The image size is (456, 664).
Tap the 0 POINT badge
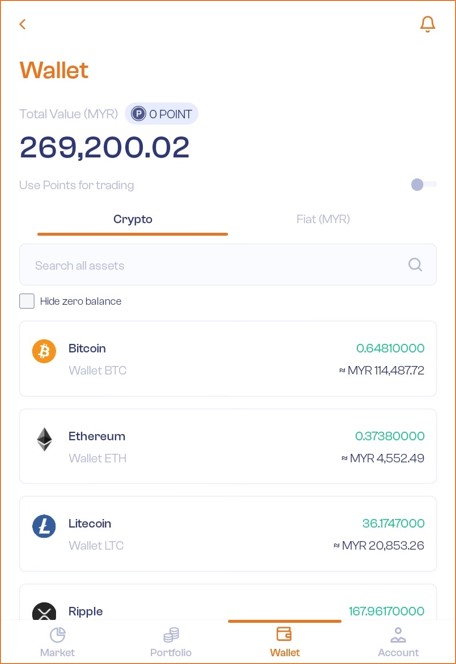tap(161, 114)
